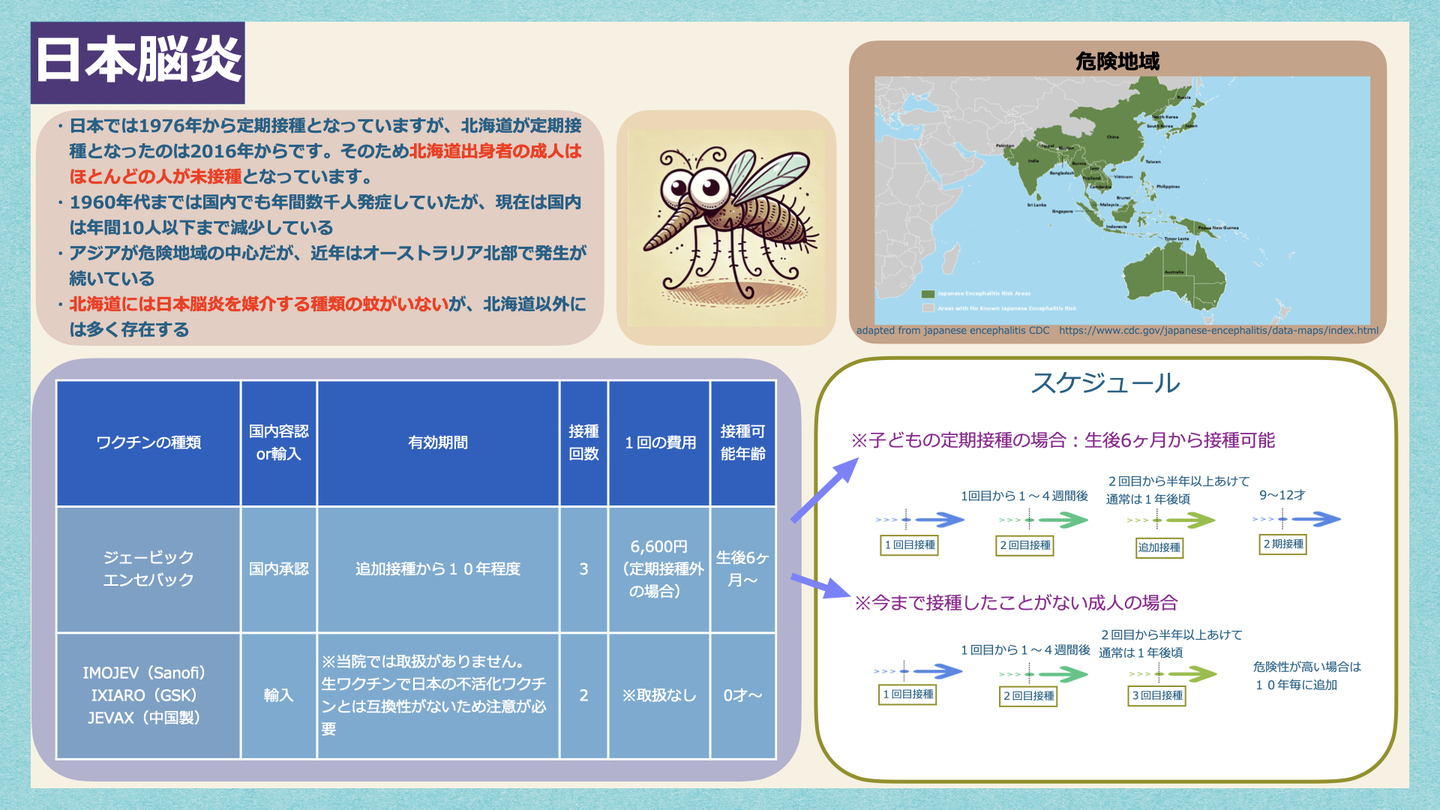
Task: Open the CDC japanese-encephalitis data-maps URL
Action: [1218, 330]
